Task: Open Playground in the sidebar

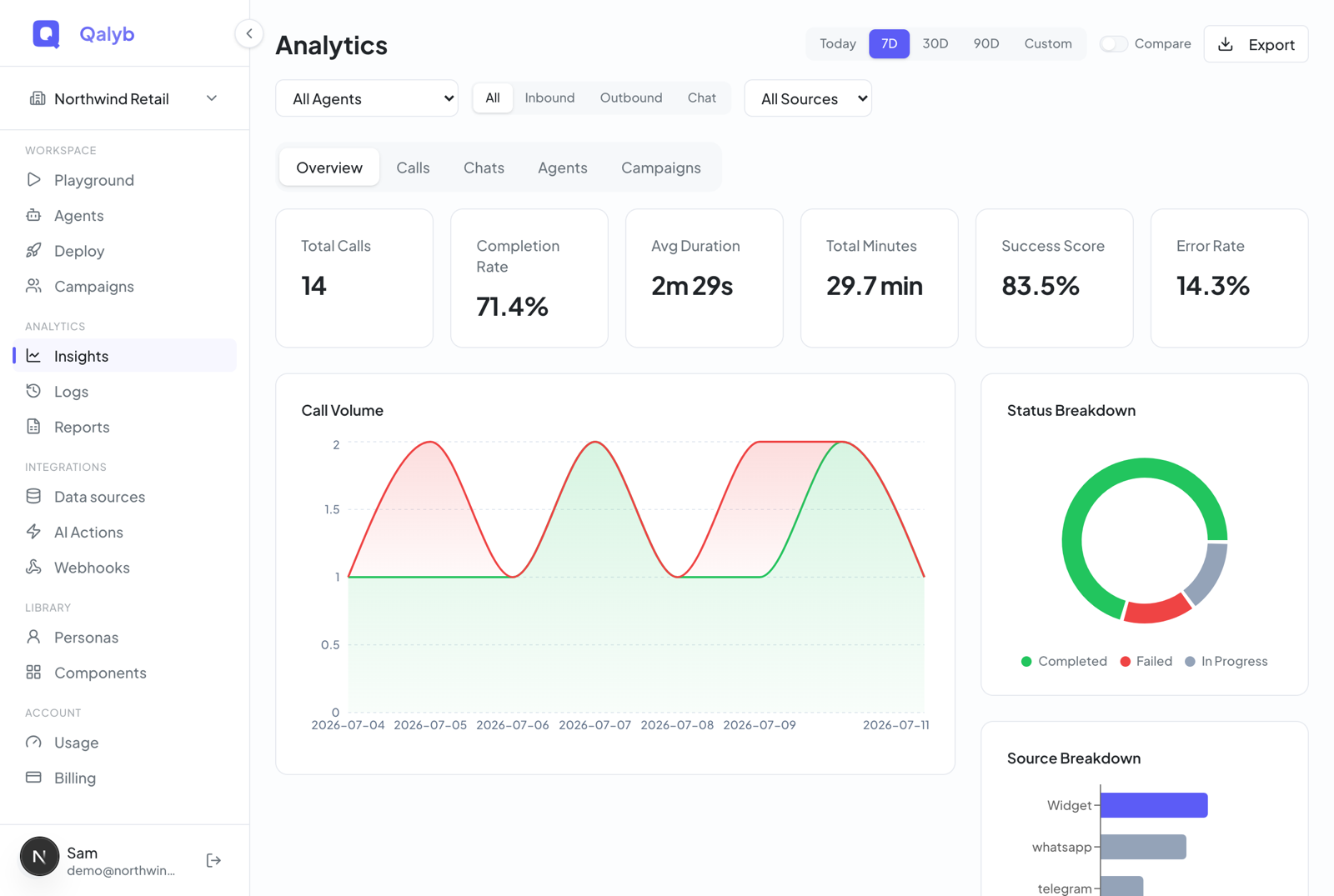Action: pyautogui.click(x=125, y=180)
